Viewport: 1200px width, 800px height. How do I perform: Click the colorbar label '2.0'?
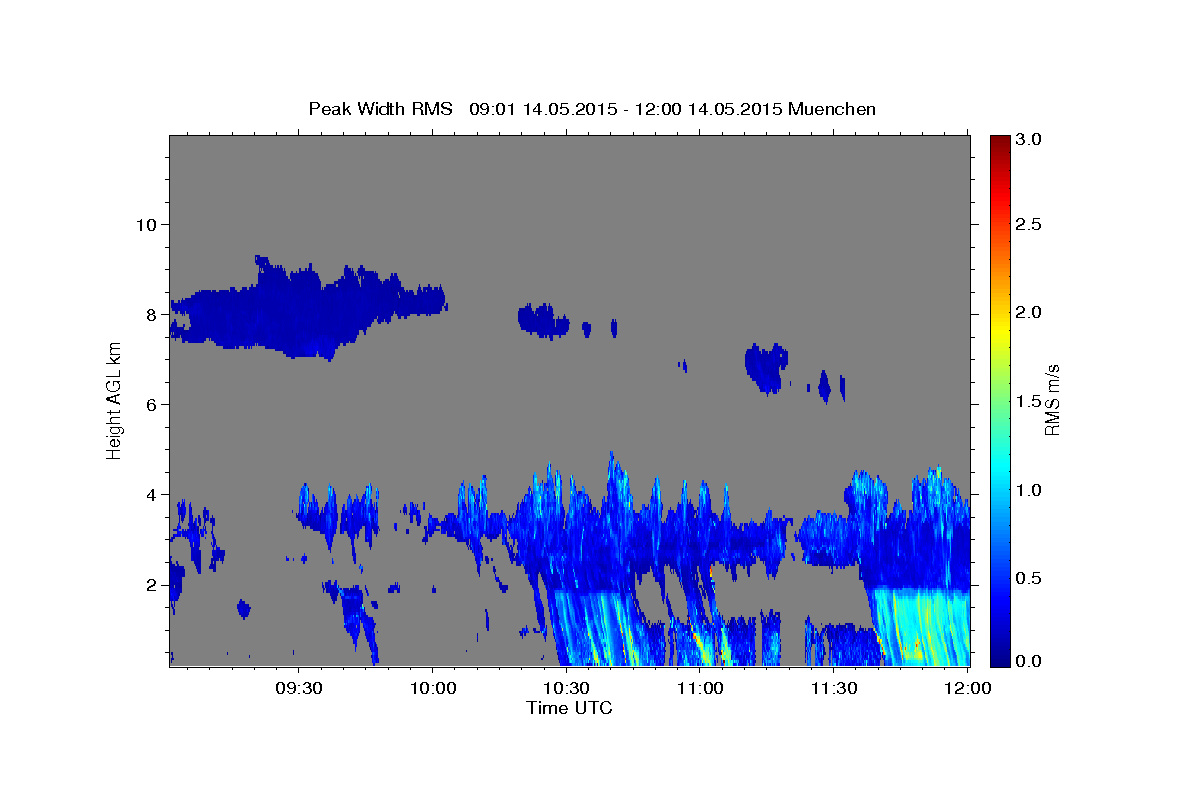point(1030,312)
